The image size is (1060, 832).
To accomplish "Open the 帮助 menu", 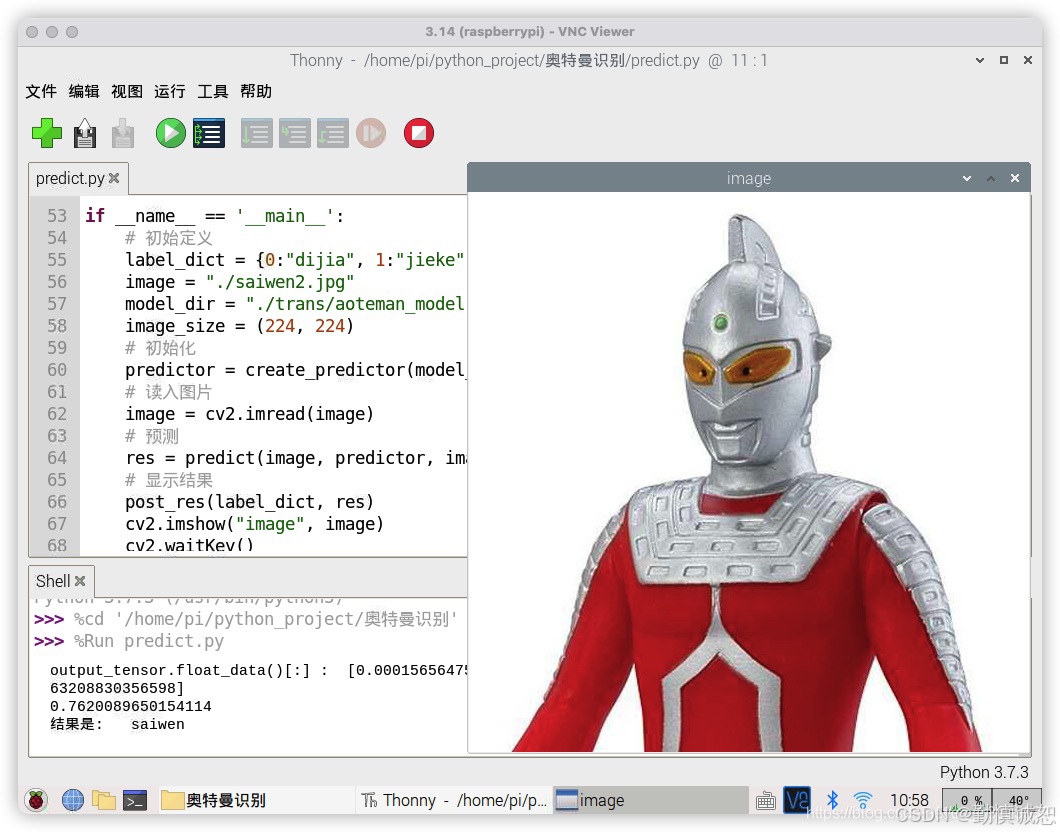I will pos(256,91).
